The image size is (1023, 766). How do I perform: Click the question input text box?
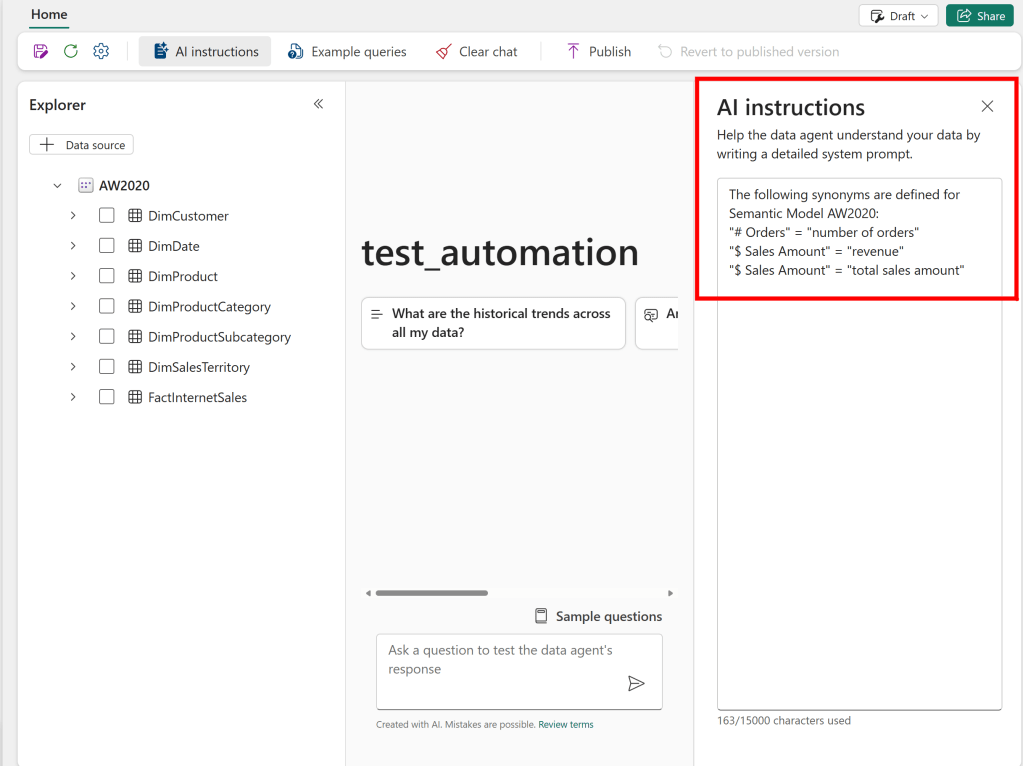coord(500,661)
